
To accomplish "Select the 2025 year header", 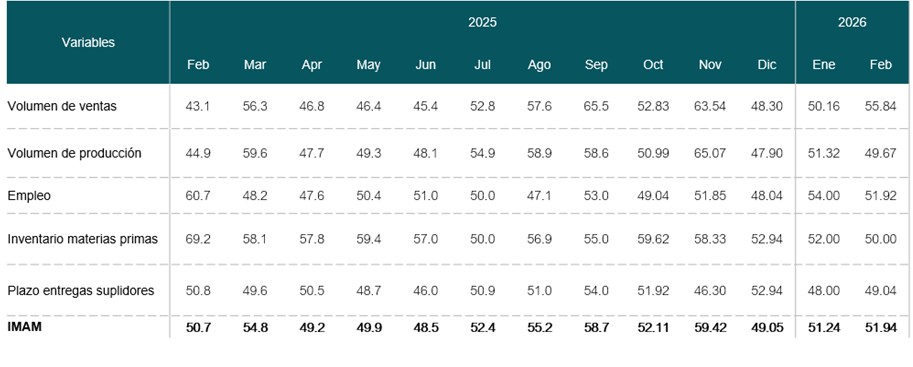I will point(482,23).
